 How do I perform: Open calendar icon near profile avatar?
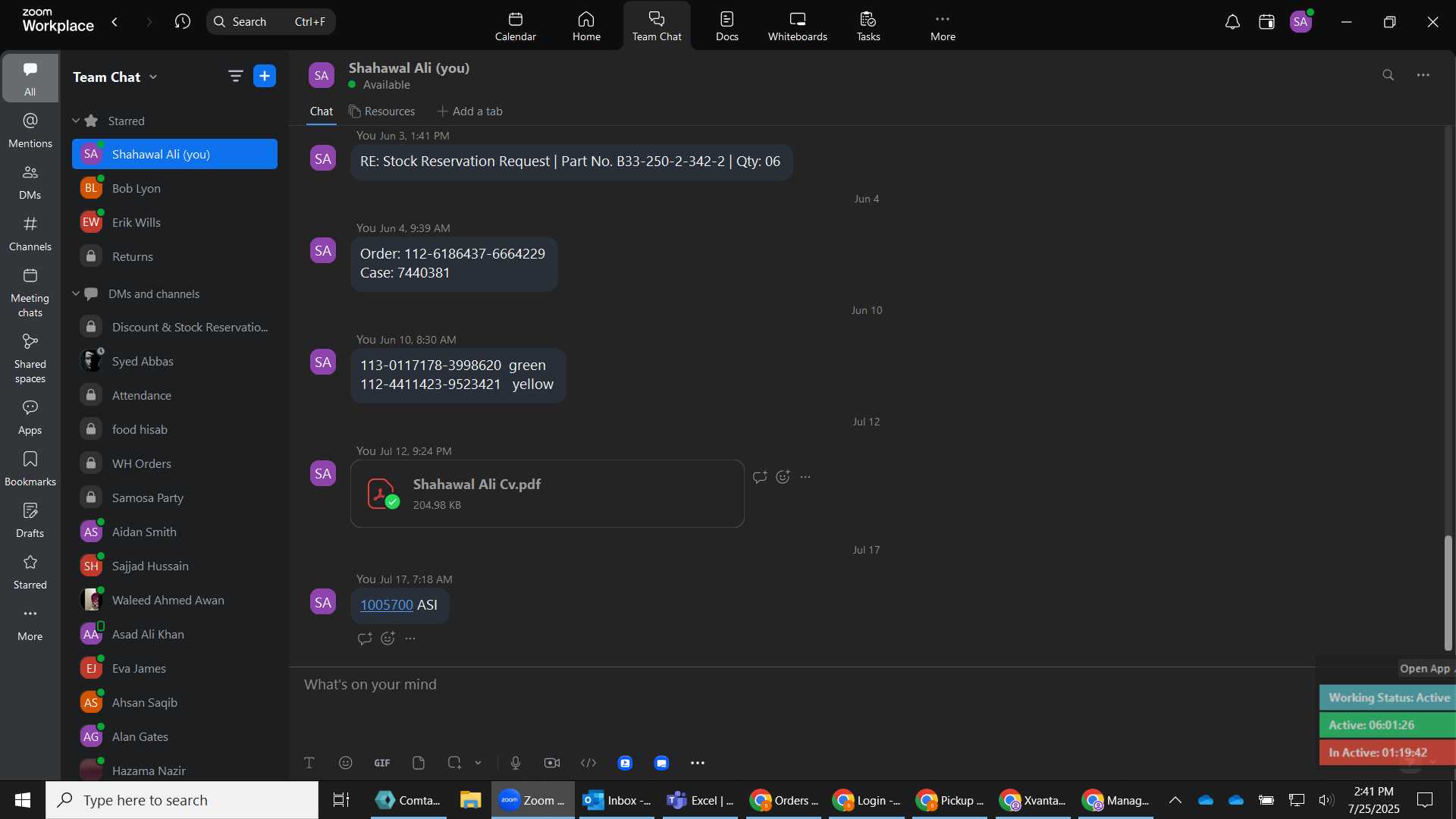click(x=1266, y=22)
